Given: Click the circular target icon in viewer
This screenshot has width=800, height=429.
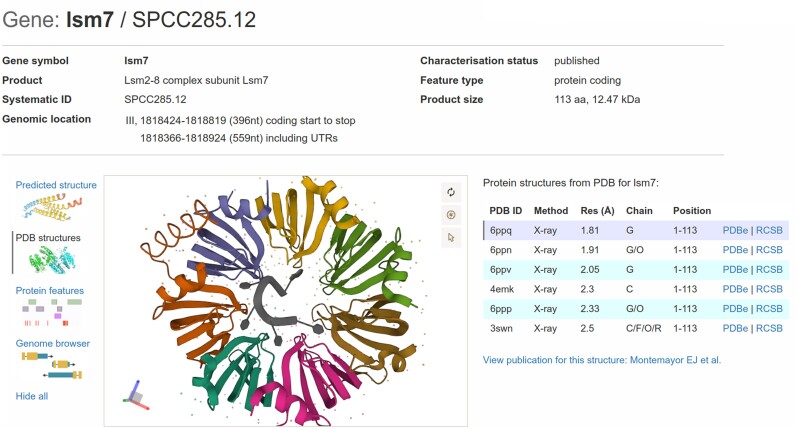Looking at the screenshot, I should click(451, 214).
